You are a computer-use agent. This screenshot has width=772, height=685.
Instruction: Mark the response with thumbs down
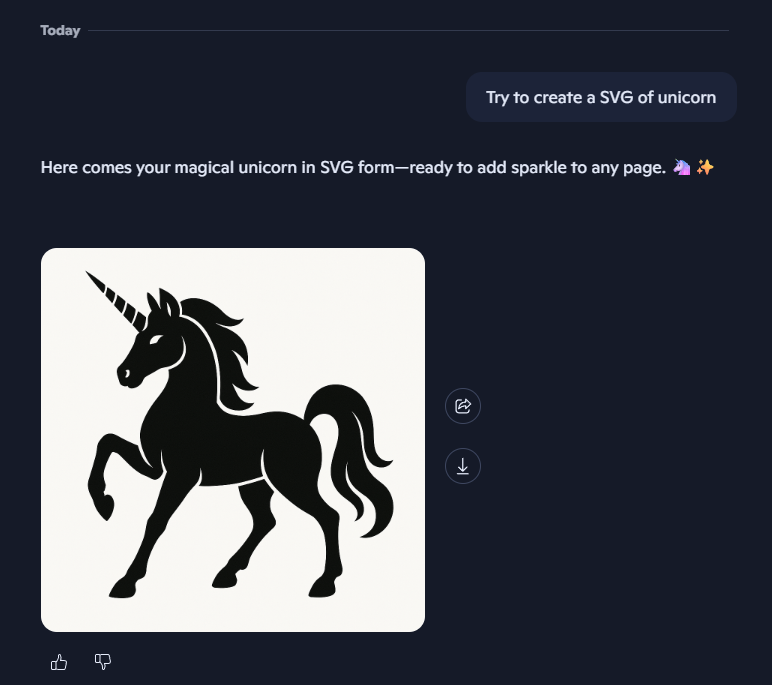(x=102, y=662)
